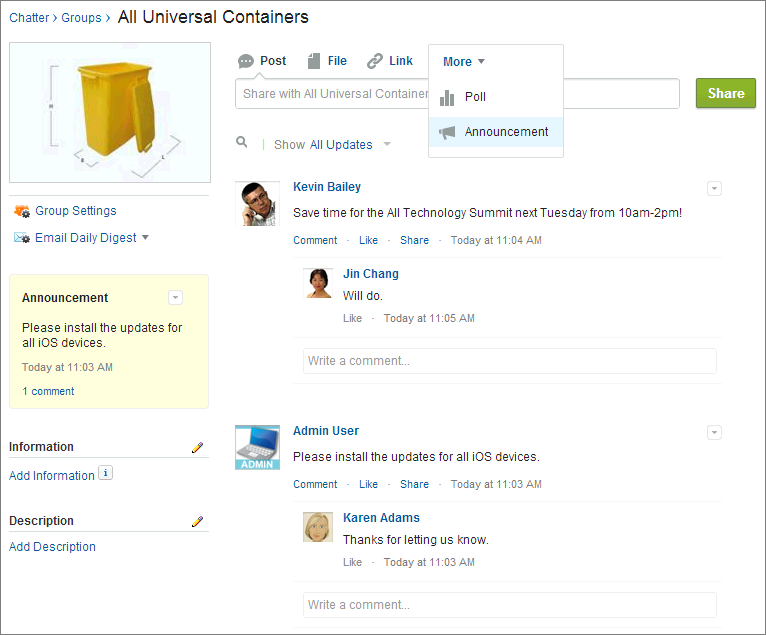The width and height of the screenshot is (766, 635).
Task: Select the File publisher option
Action: (327, 61)
